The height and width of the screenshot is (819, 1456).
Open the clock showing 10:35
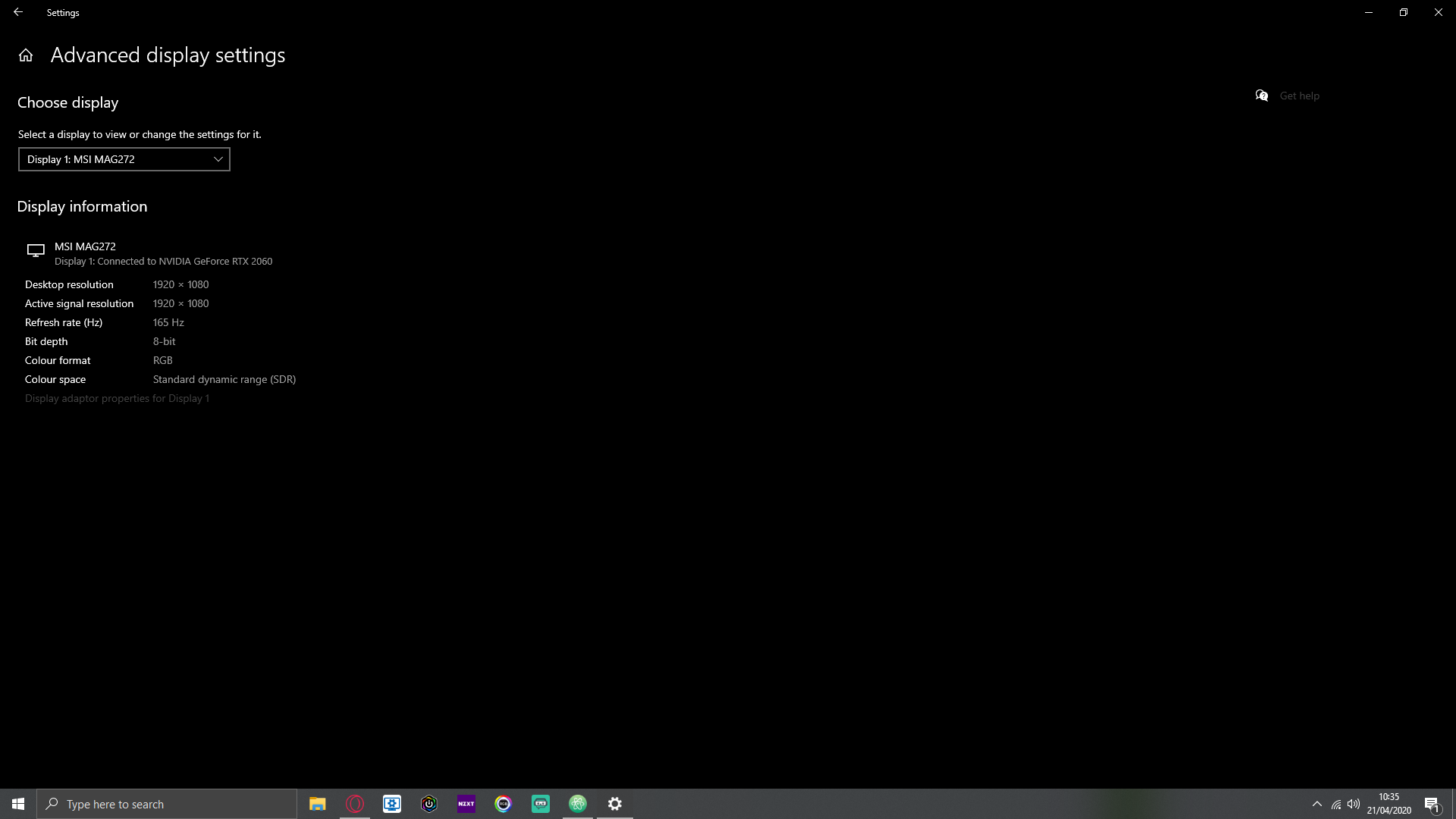point(1389,804)
